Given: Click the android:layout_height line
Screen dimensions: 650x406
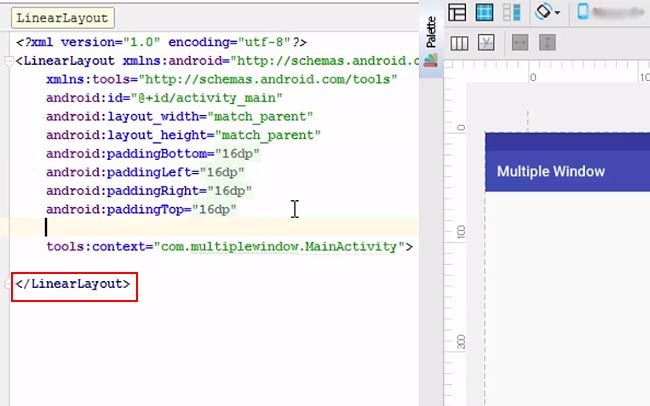Looking at the screenshot, I should [x=183, y=135].
